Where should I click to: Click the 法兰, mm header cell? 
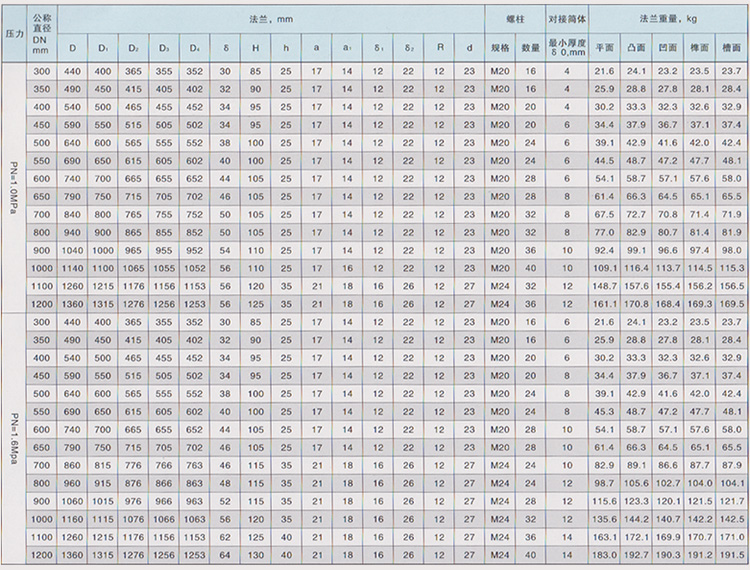pos(270,18)
